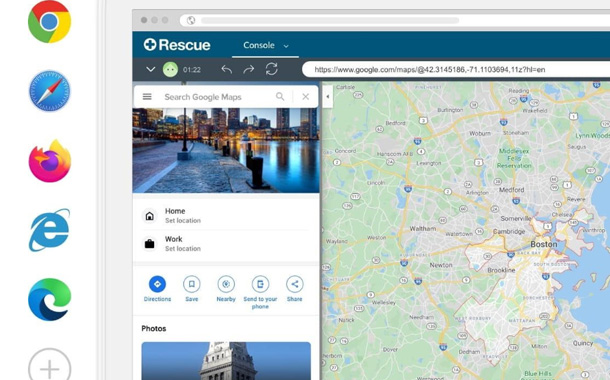The height and width of the screenshot is (380, 610).
Task: Select the Chrome browser icon
Action: (49, 21)
